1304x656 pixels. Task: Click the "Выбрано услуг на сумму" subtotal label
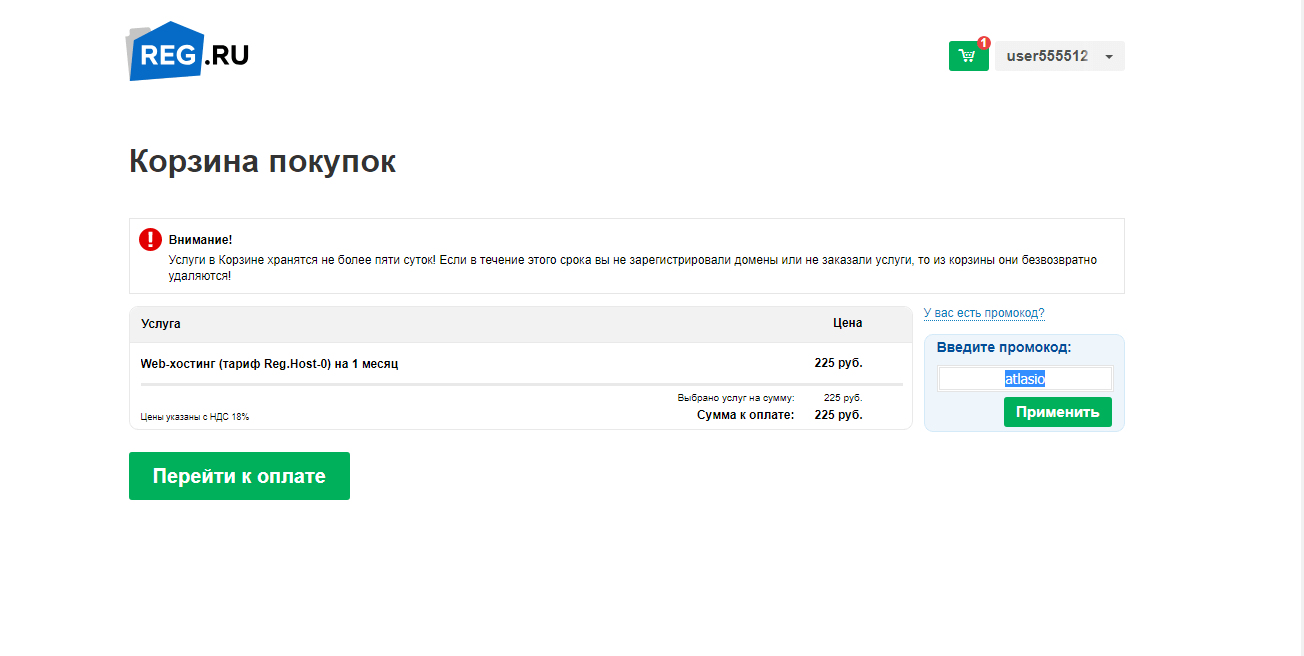[x=736, y=398]
